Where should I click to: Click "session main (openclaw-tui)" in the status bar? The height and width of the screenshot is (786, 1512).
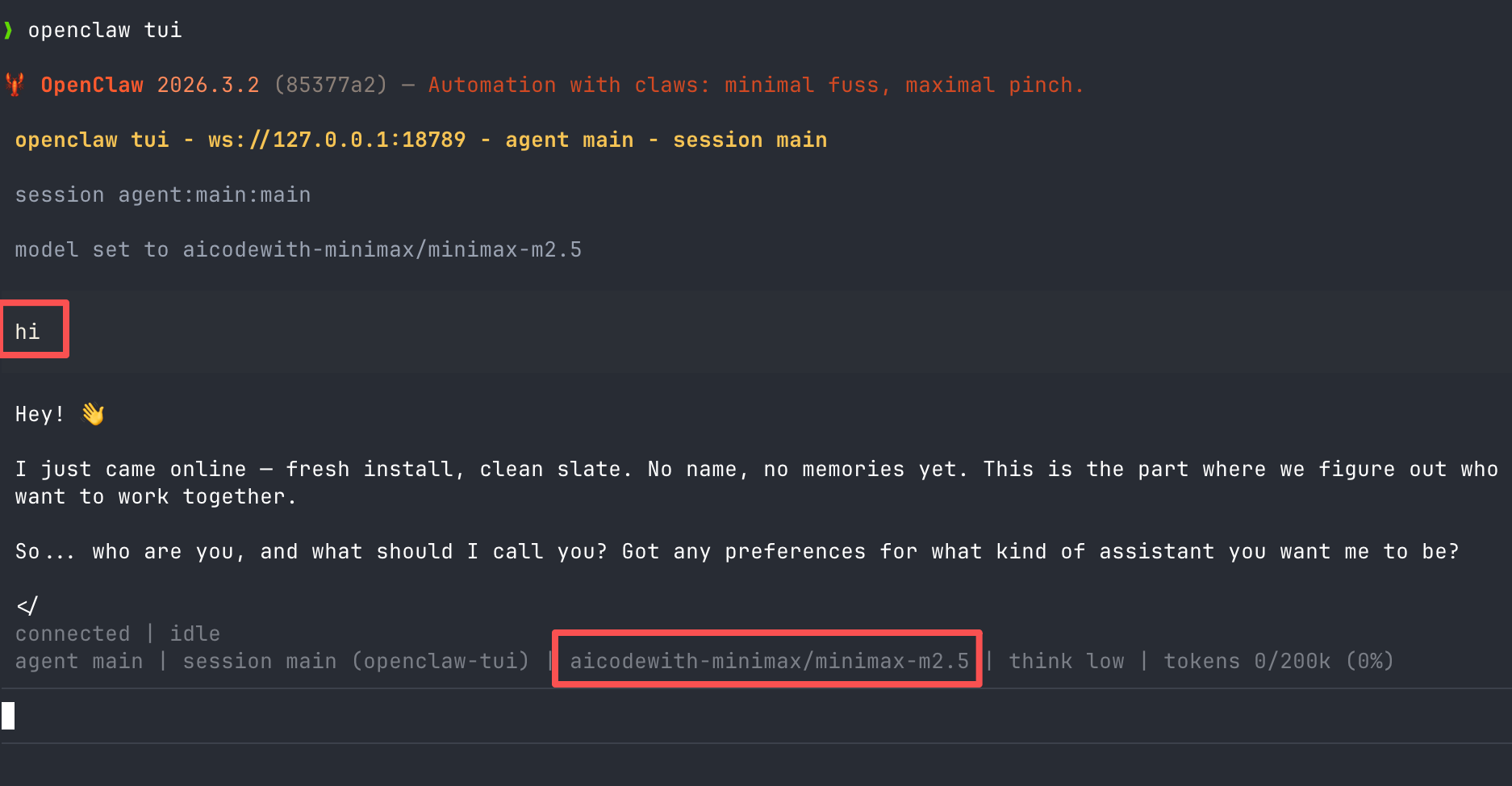point(356,661)
